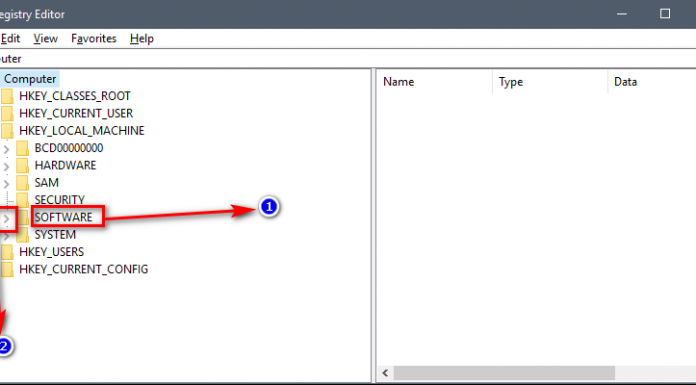Viewport: 696px width, 385px height.
Task: Open the Help menu
Action: pos(142,39)
